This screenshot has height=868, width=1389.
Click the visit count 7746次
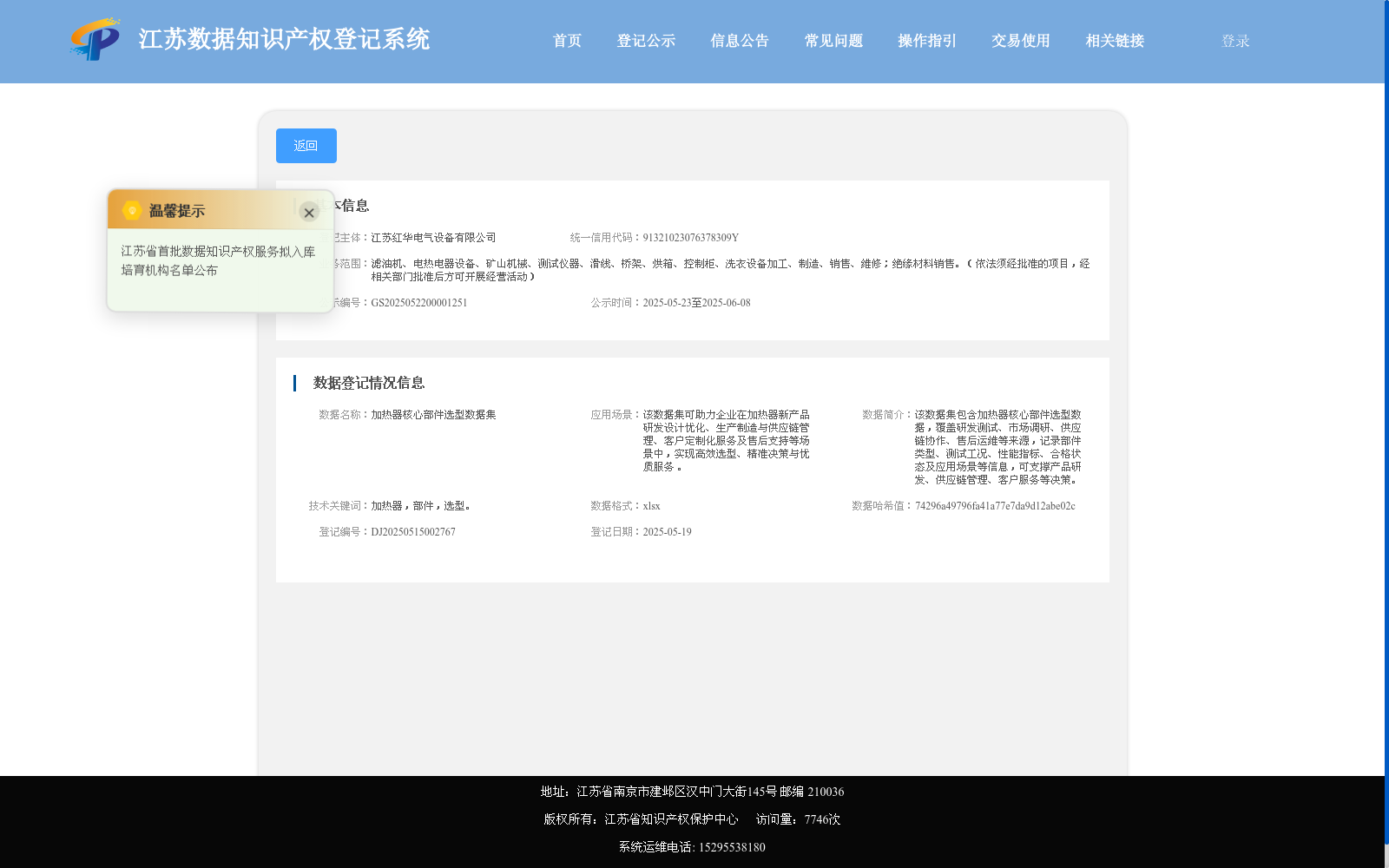[x=822, y=819]
